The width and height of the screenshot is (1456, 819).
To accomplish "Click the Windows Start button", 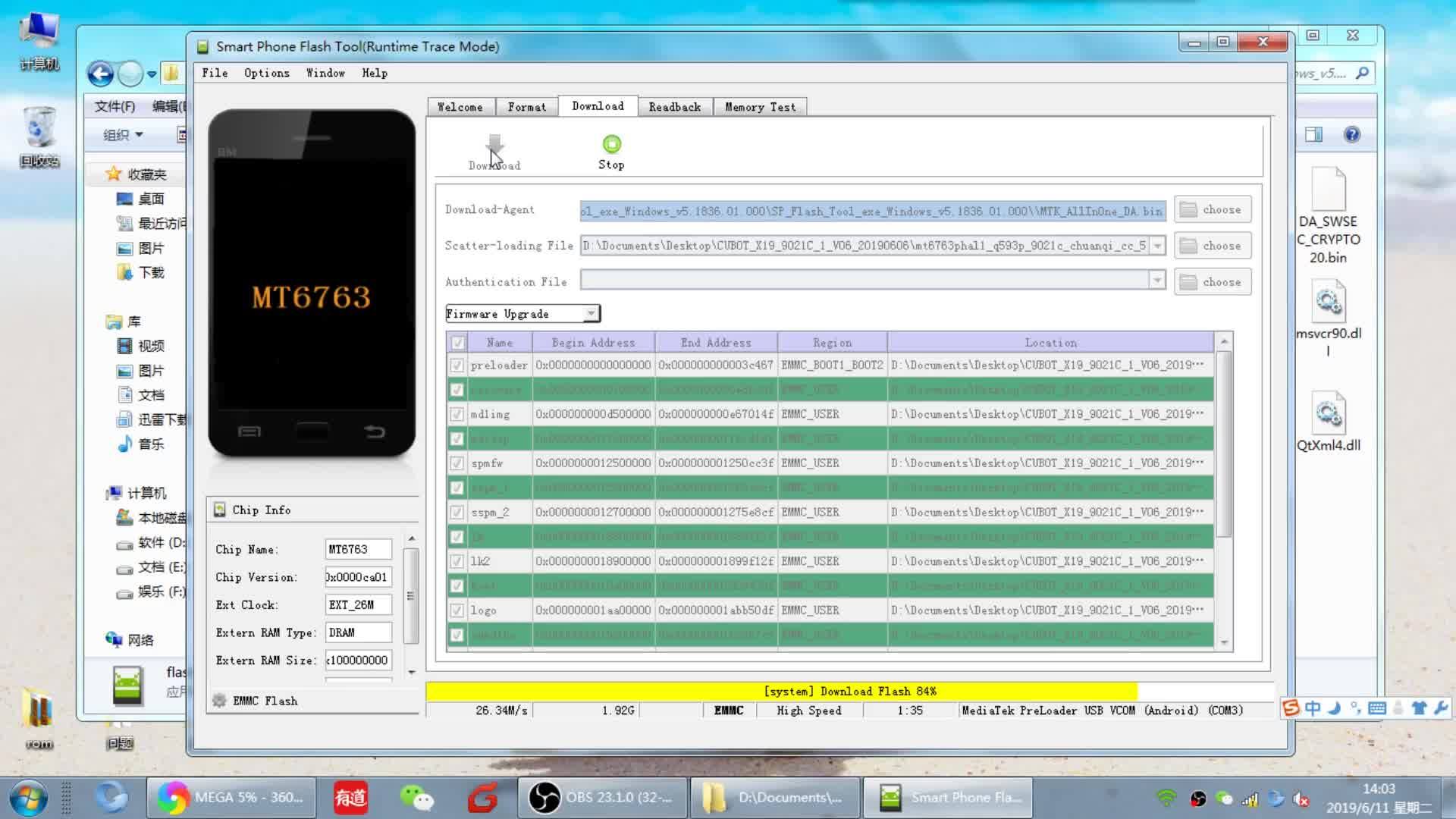I will [x=29, y=798].
